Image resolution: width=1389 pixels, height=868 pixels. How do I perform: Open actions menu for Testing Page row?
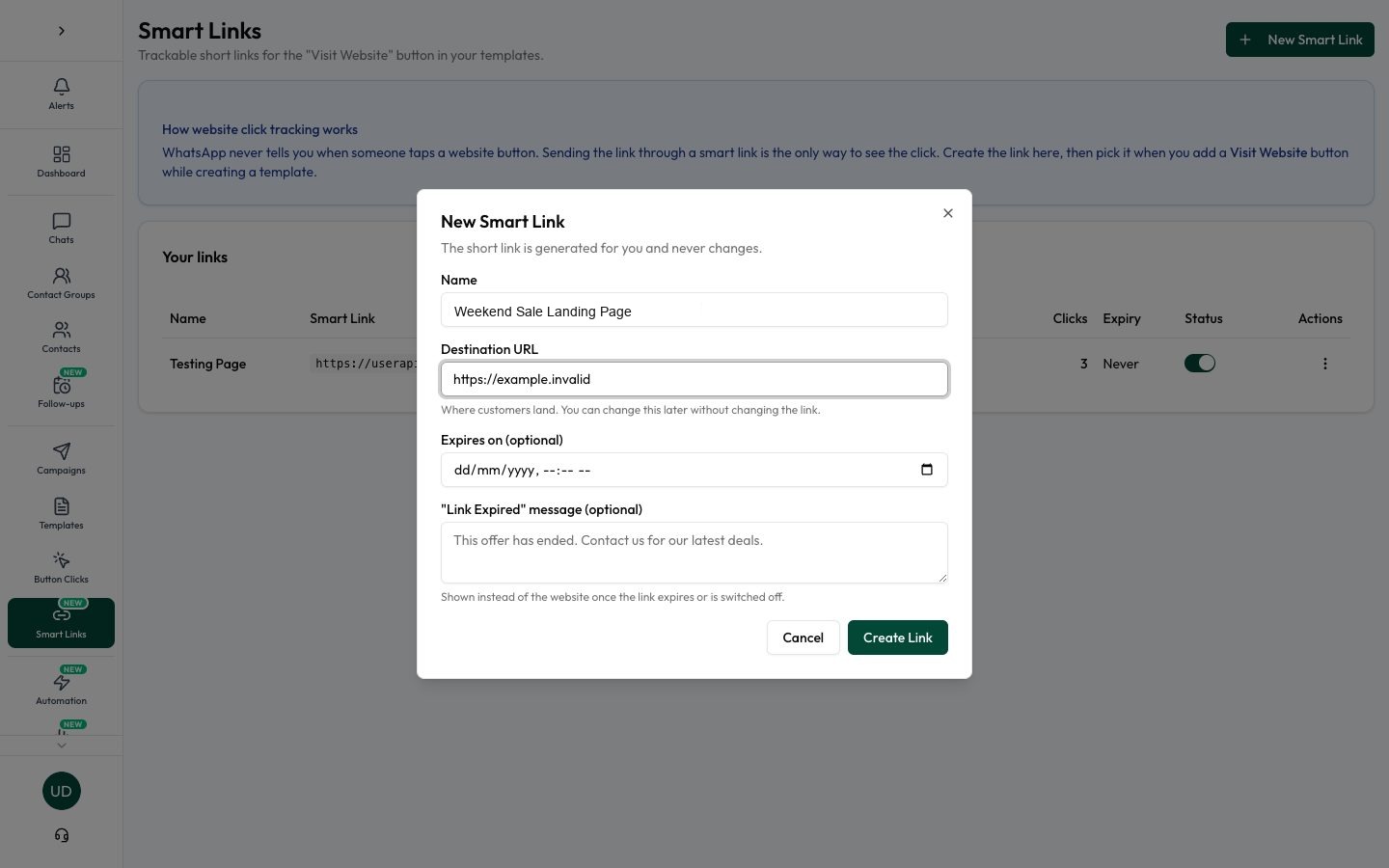[1324, 364]
